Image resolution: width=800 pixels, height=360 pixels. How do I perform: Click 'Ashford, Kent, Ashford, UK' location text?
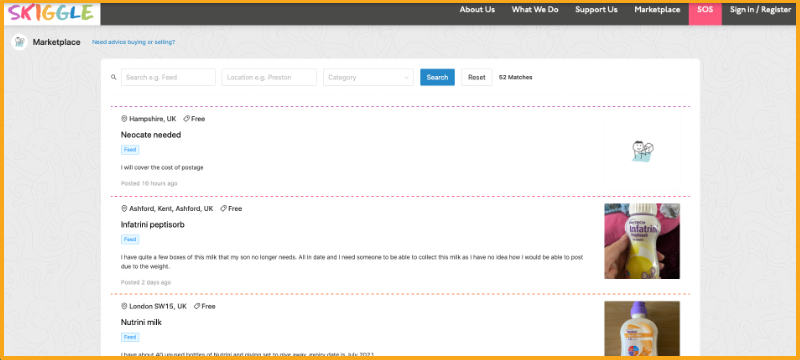(171, 209)
